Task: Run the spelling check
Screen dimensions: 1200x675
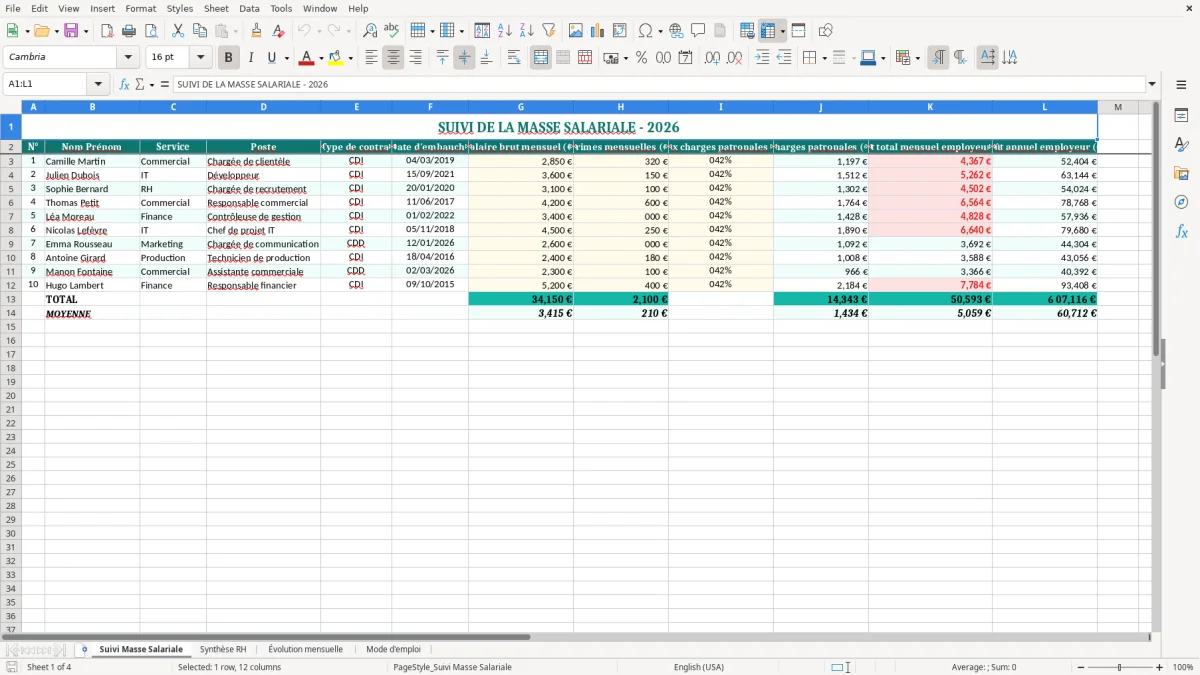Action: (392, 31)
